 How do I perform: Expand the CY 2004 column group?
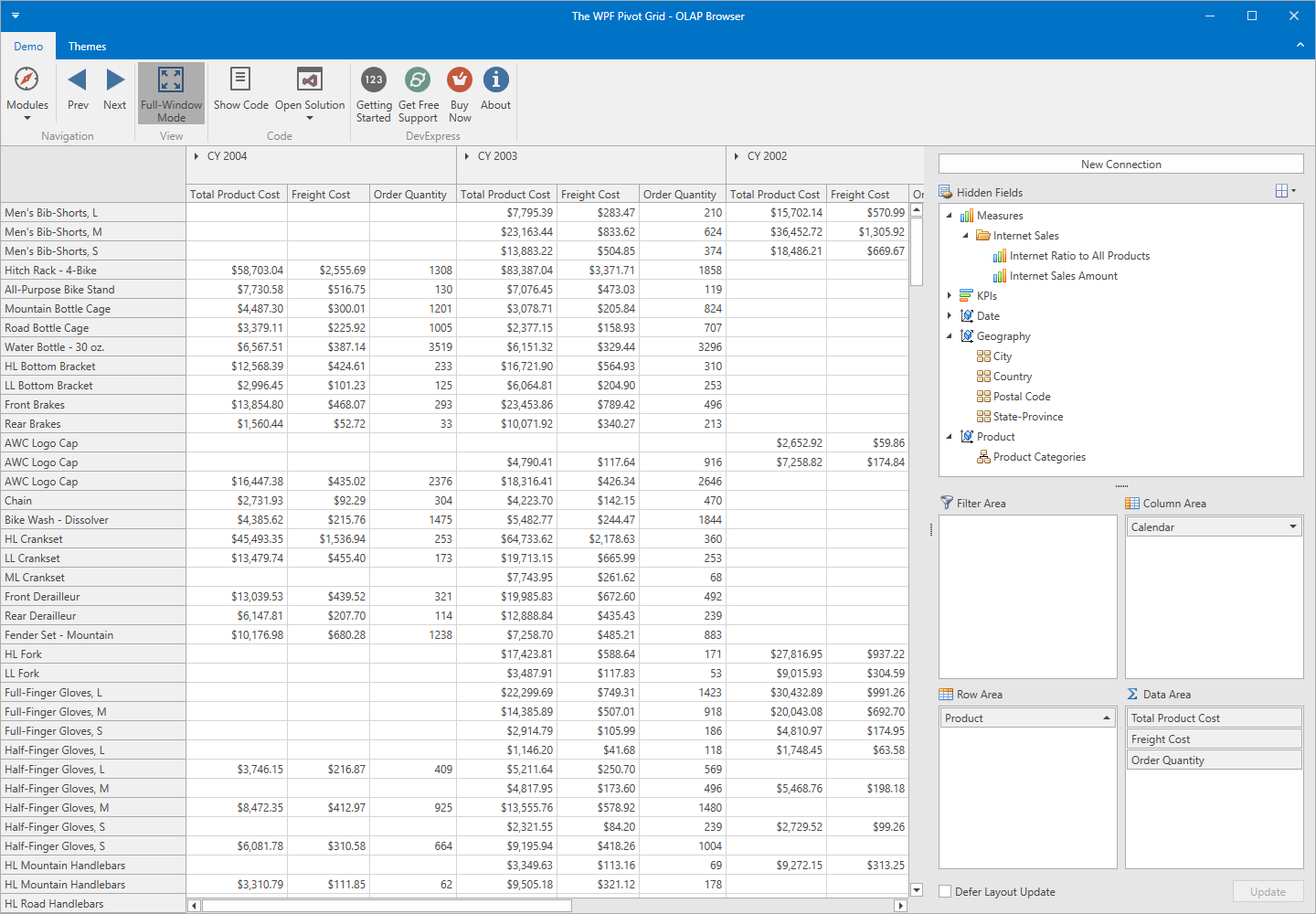coord(196,156)
